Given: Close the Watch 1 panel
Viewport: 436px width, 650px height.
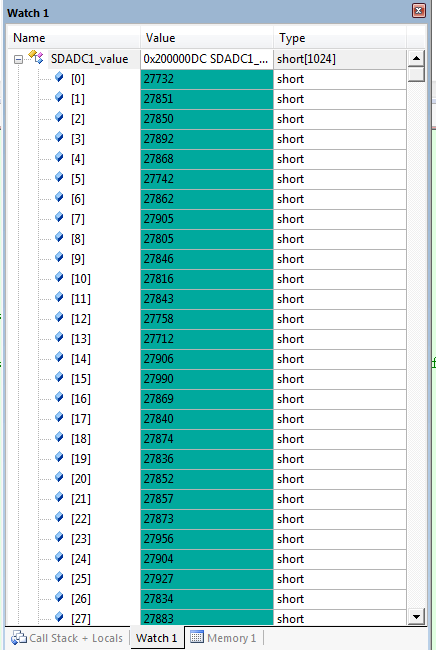Looking at the screenshot, I should click(x=419, y=11).
